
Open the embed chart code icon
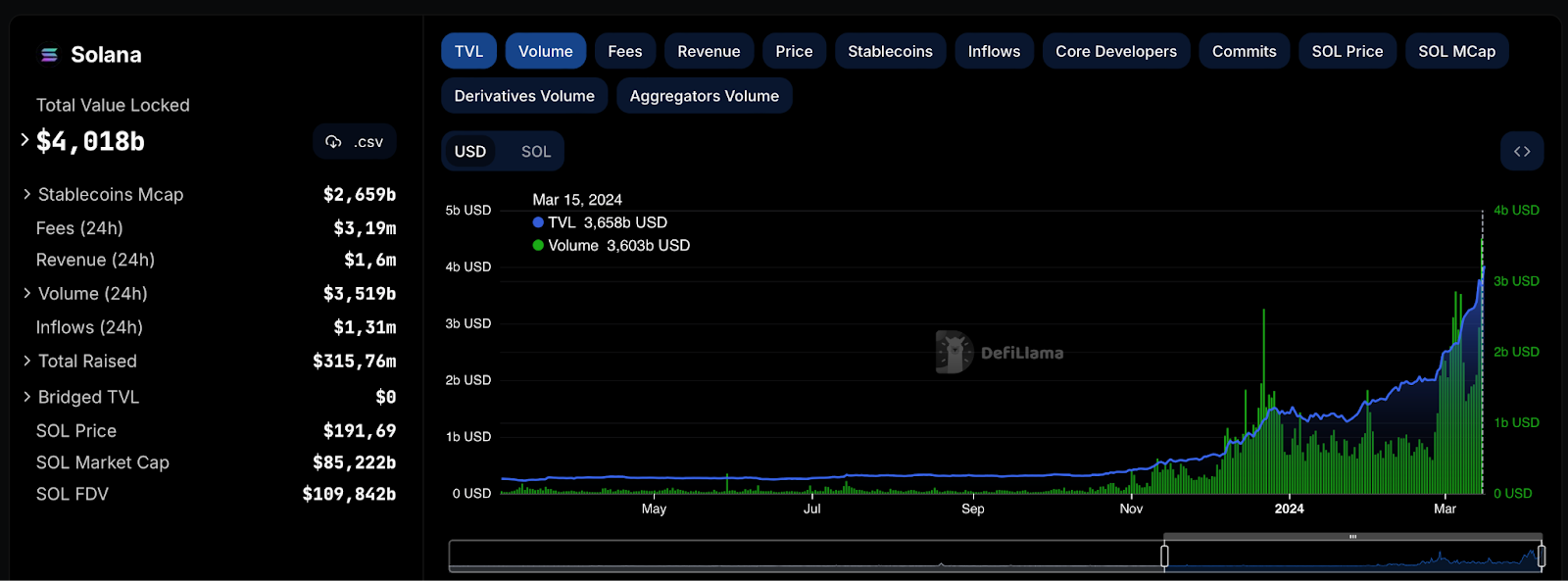[x=1522, y=151]
